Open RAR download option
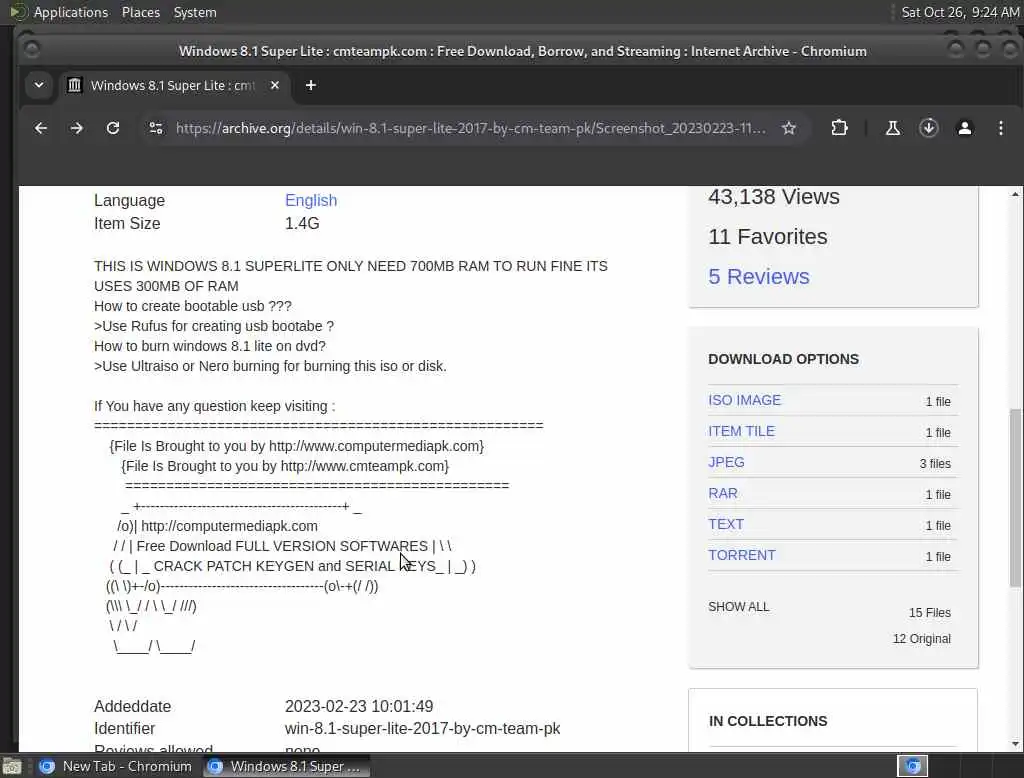1024x778 pixels. click(x=723, y=493)
